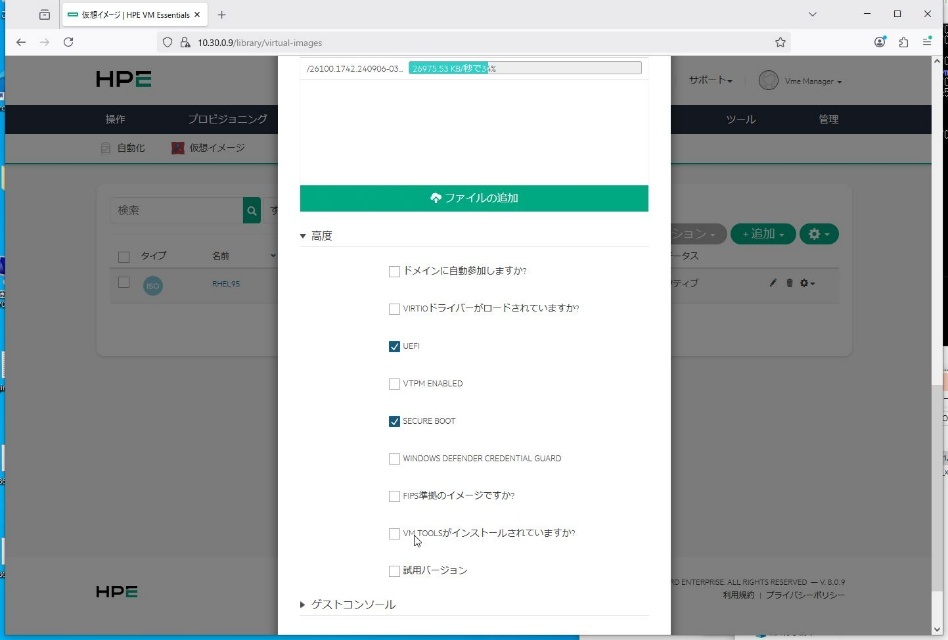Check Windows Defender Credential Guard option
The width and height of the screenshot is (948, 640).
coord(394,459)
